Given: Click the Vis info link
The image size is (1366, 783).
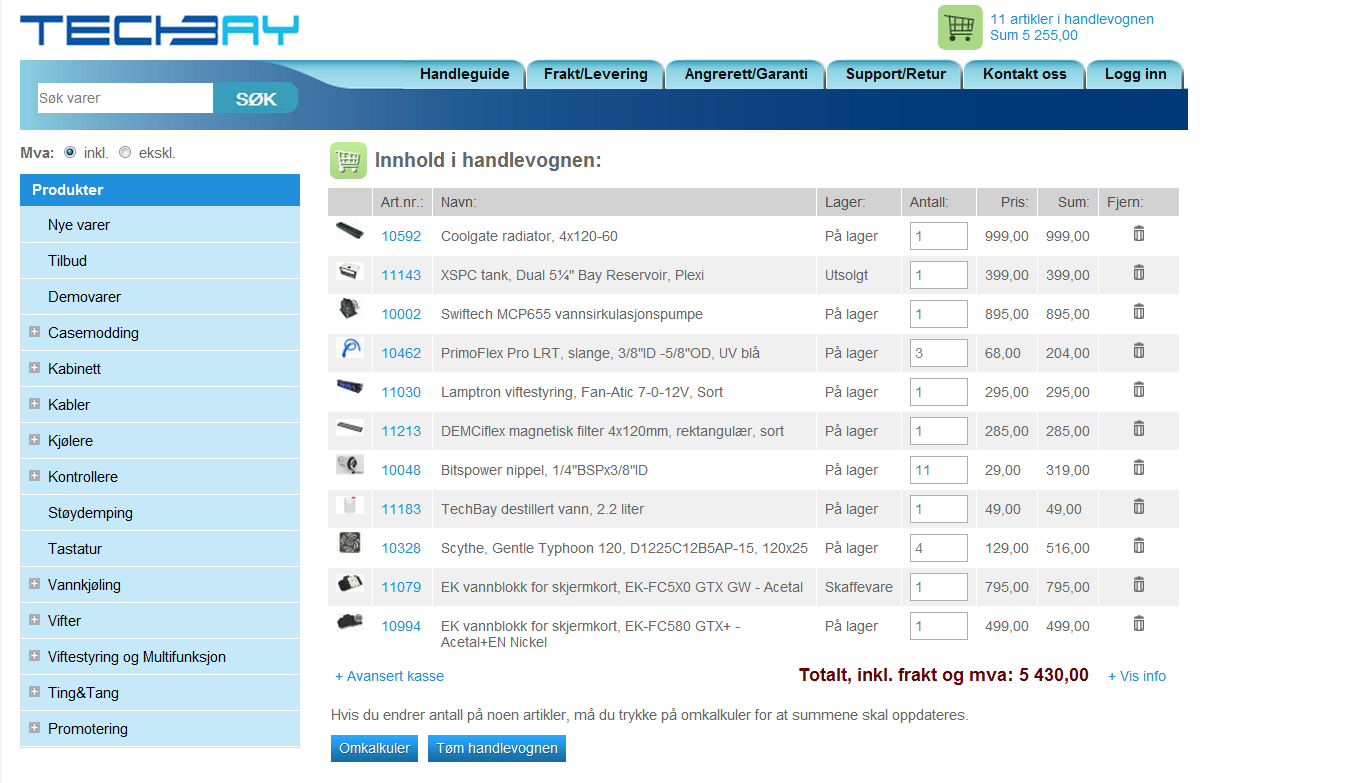Looking at the screenshot, I should (x=1137, y=676).
